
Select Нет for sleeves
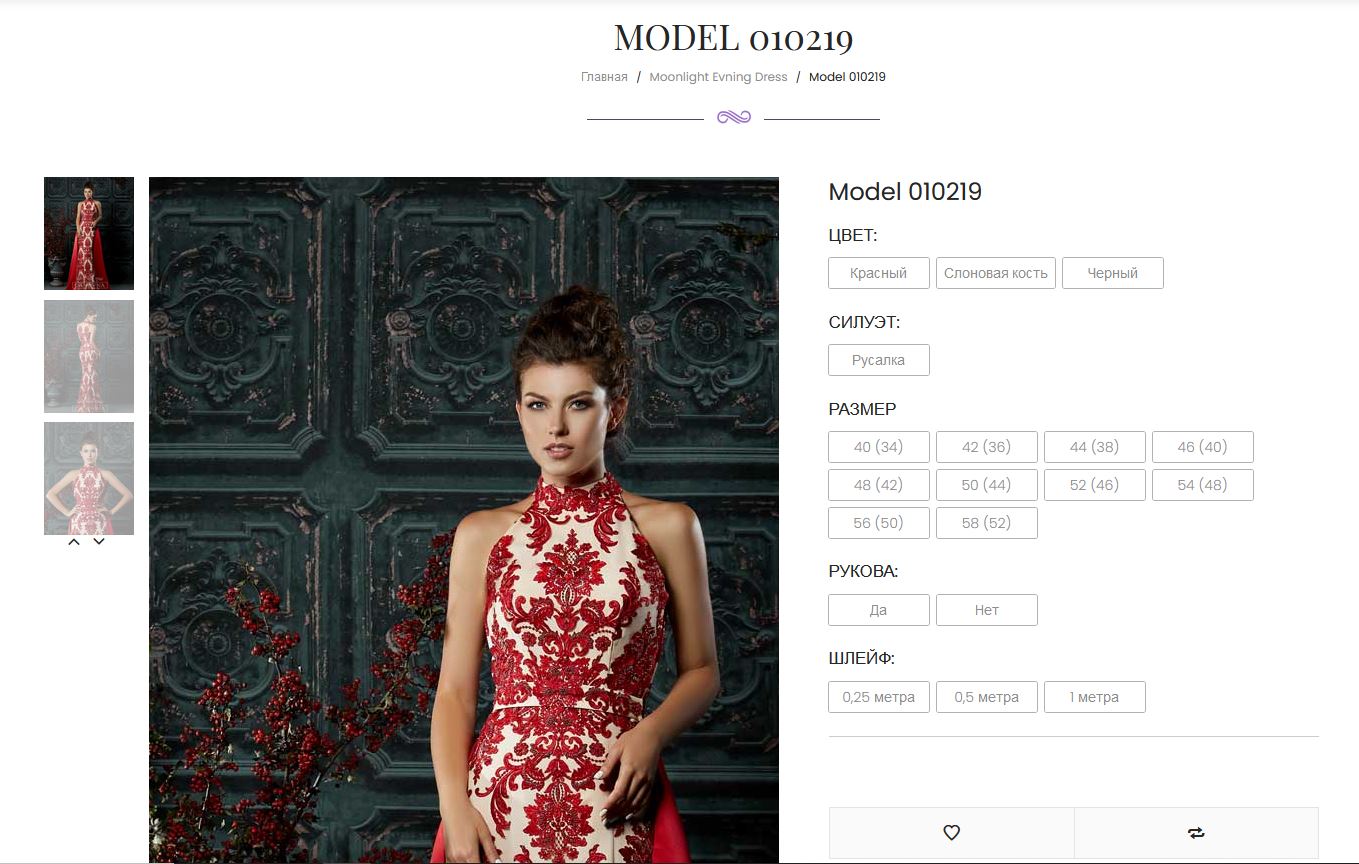tap(987, 610)
